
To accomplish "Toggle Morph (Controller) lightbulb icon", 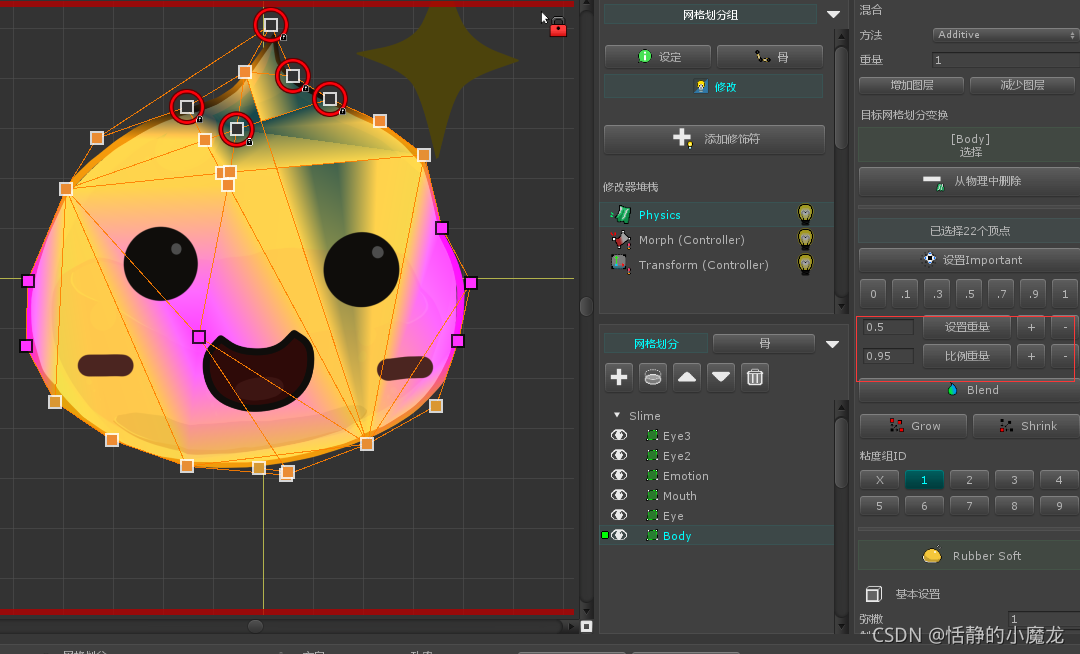I will [x=805, y=239].
